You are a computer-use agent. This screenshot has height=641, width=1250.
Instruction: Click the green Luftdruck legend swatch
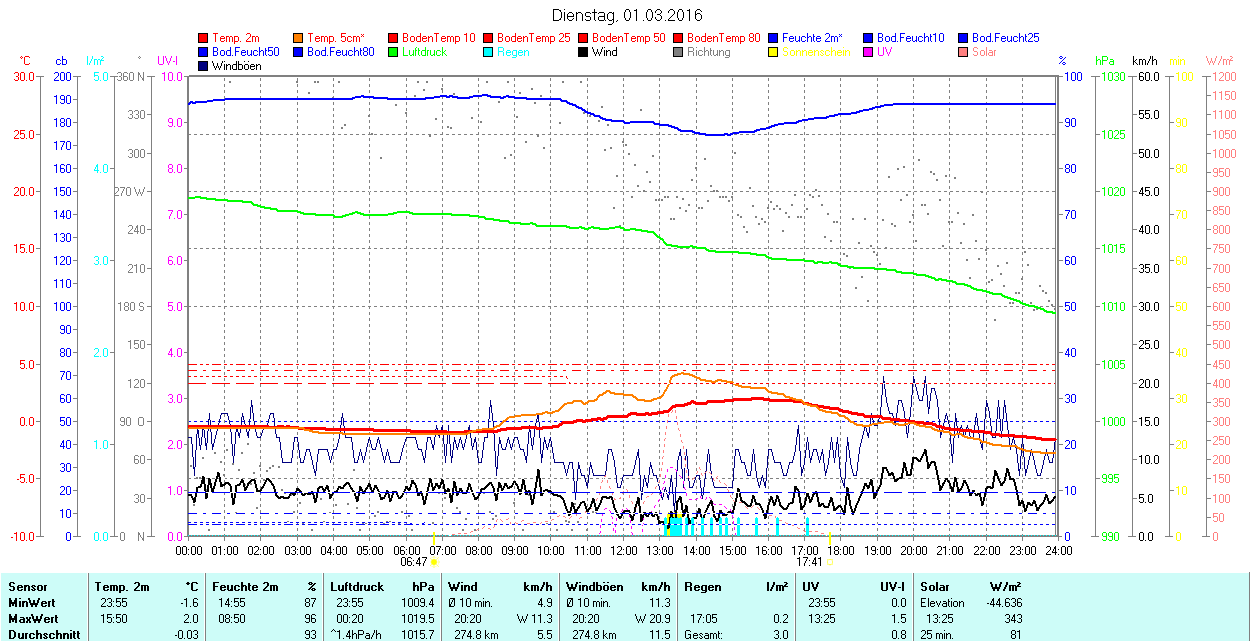393,52
